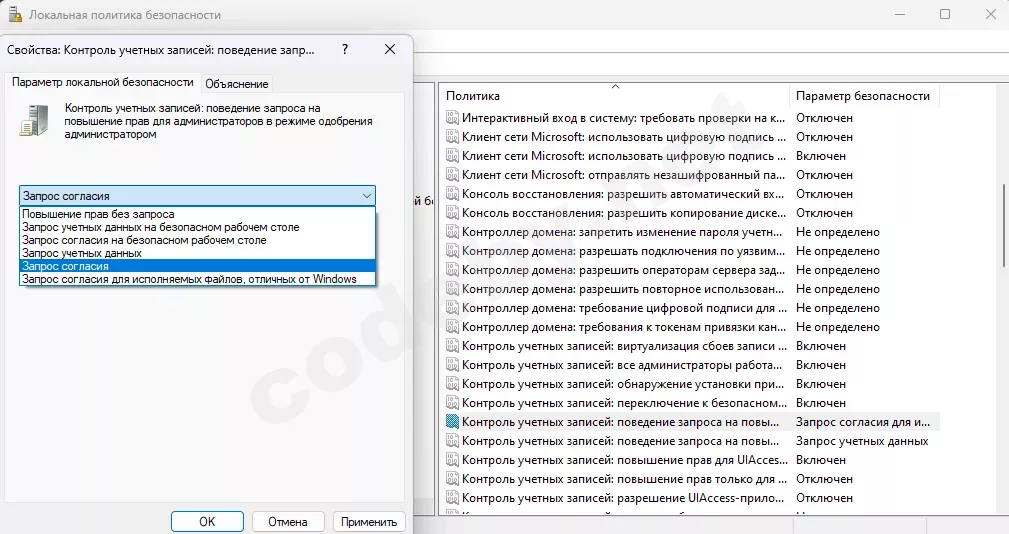Click the question mark help button in dialog
Screen dimensions: 1009x534
(x=345, y=50)
